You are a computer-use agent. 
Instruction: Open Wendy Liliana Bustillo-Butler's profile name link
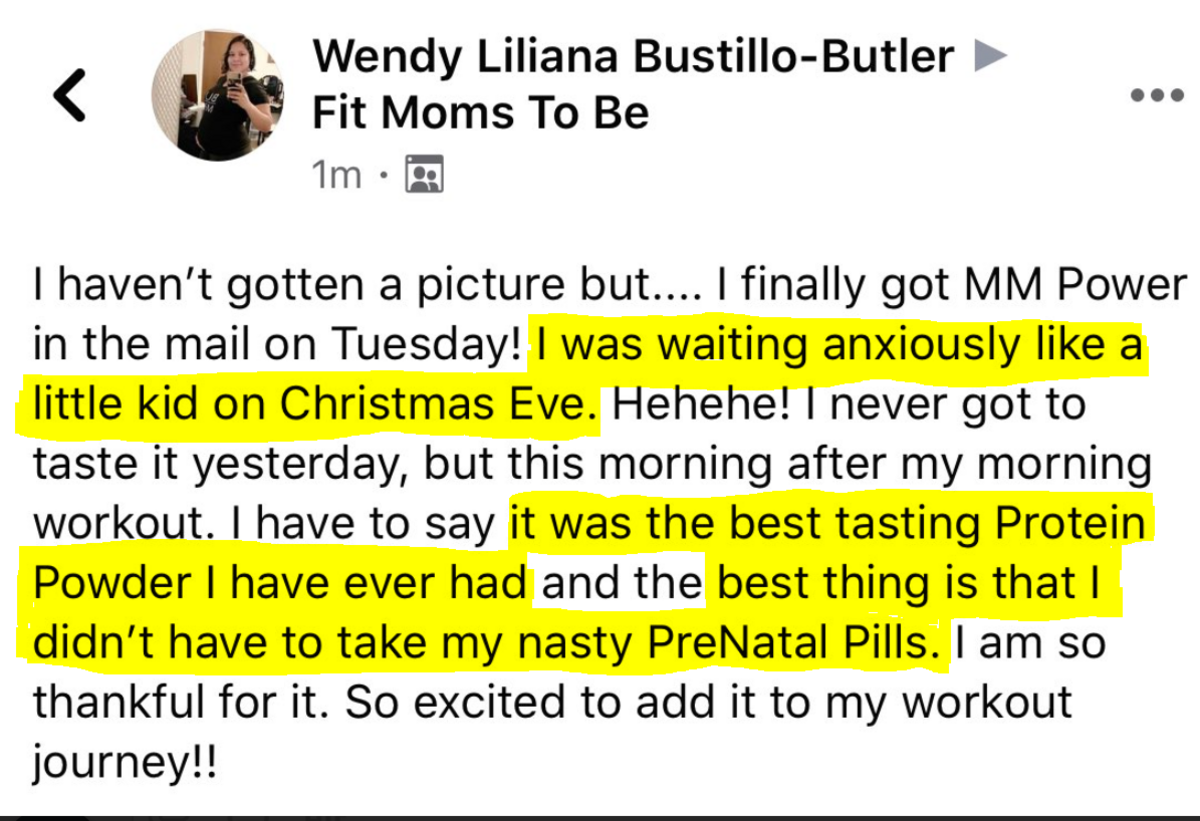632,56
